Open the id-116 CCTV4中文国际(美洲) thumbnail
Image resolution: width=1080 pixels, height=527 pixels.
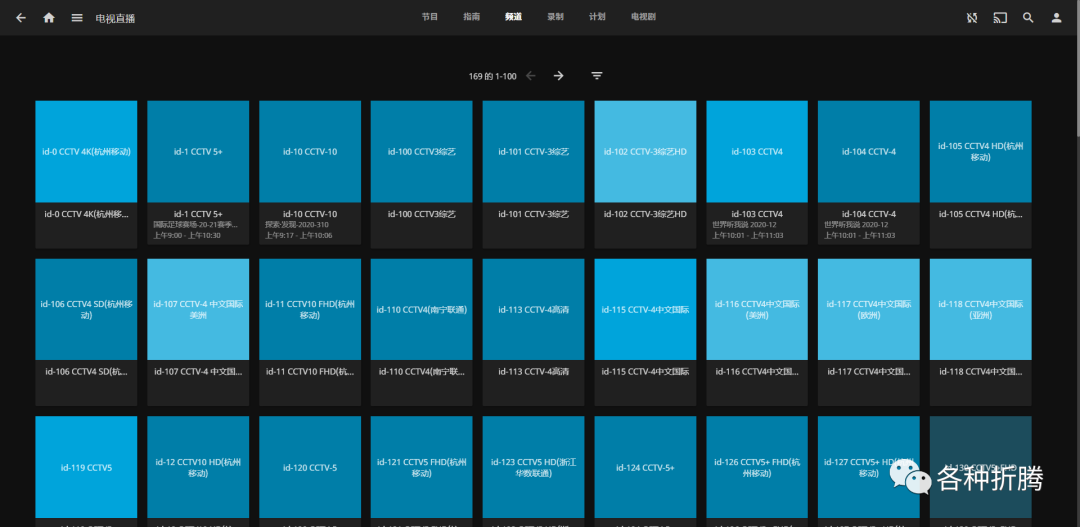pyautogui.click(x=757, y=309)
